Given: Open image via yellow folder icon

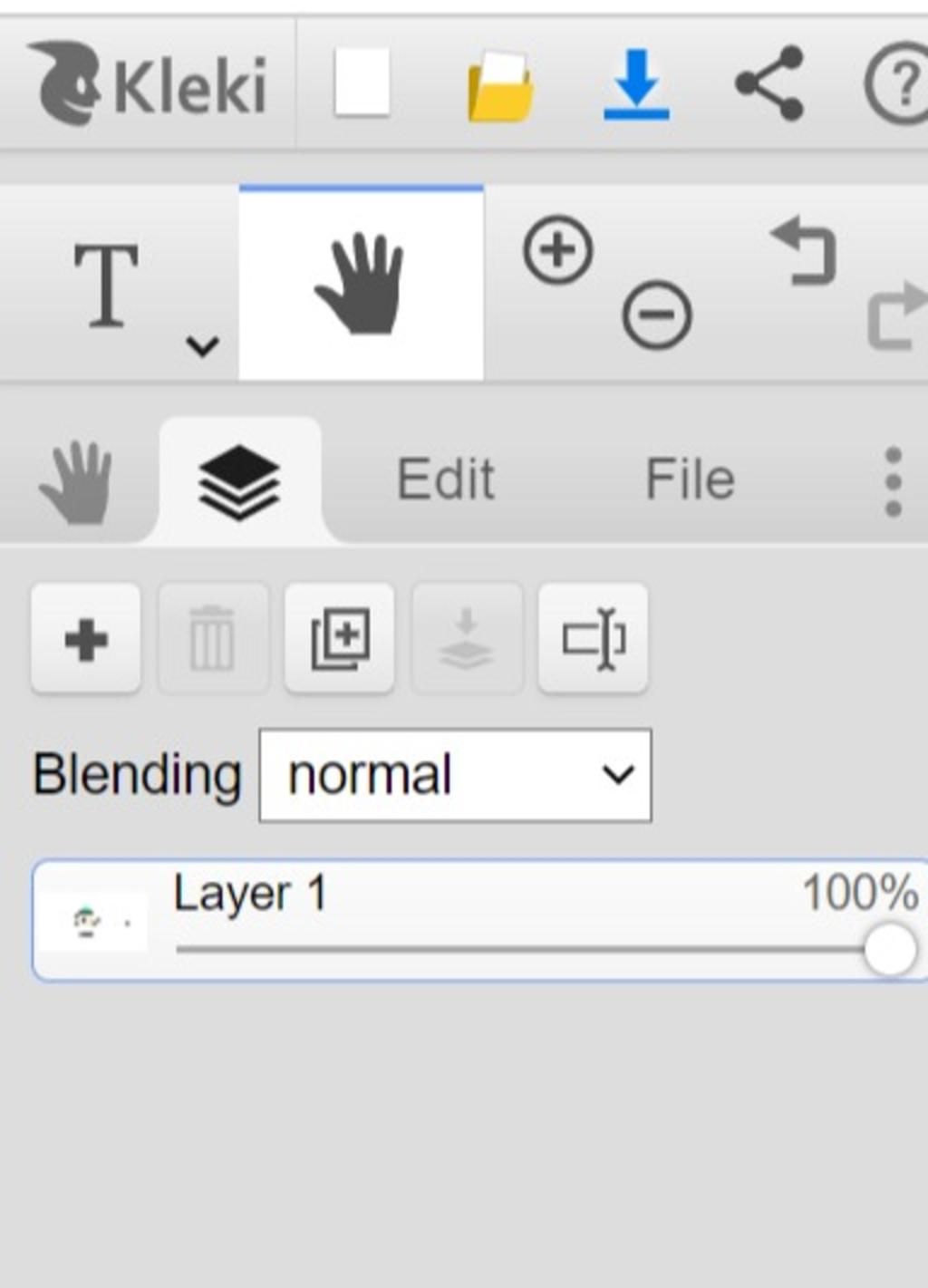Looking at the screenshot, I should click(499, 86).
